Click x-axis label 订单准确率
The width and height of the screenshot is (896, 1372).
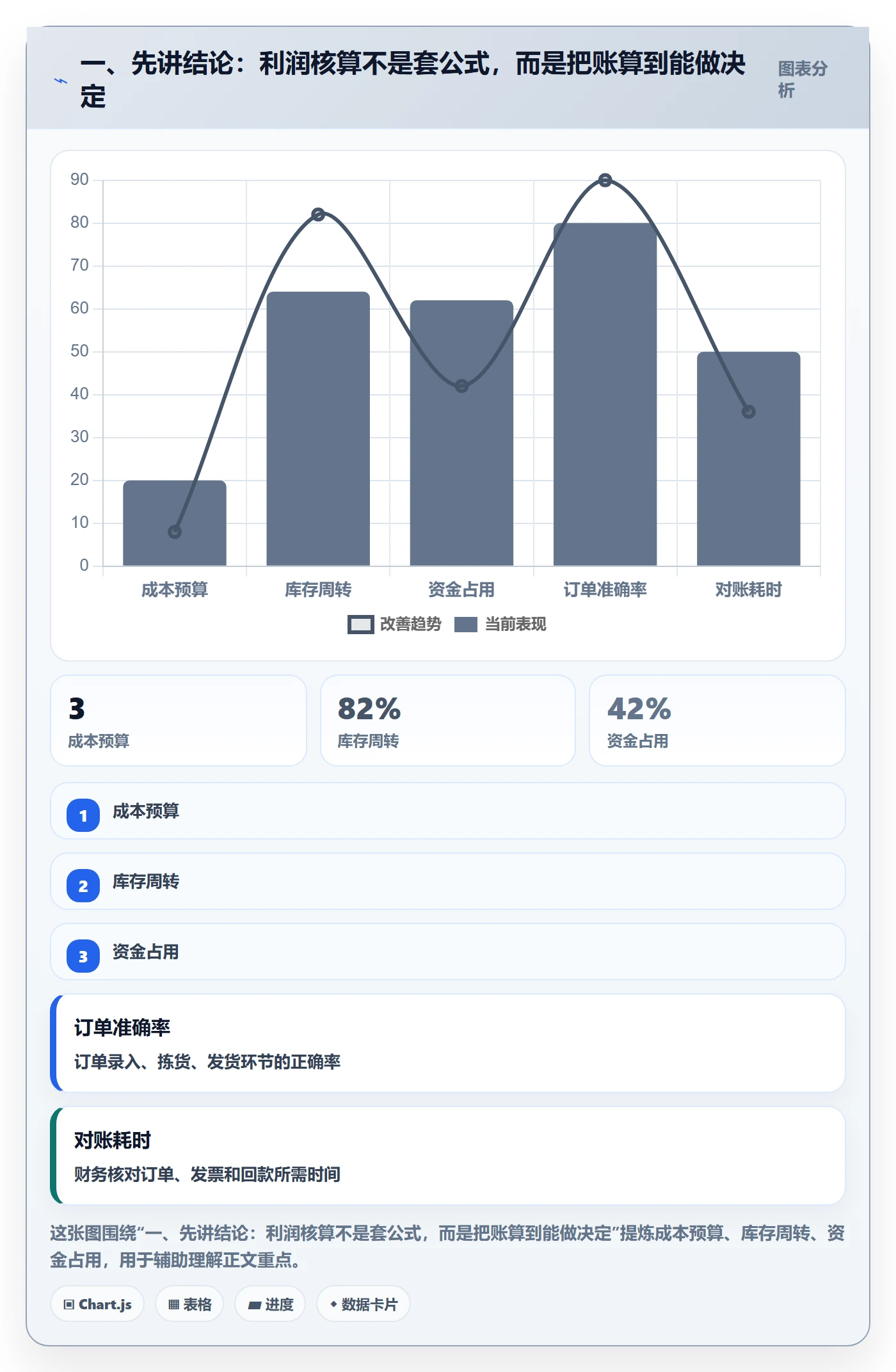coord(605,589)
